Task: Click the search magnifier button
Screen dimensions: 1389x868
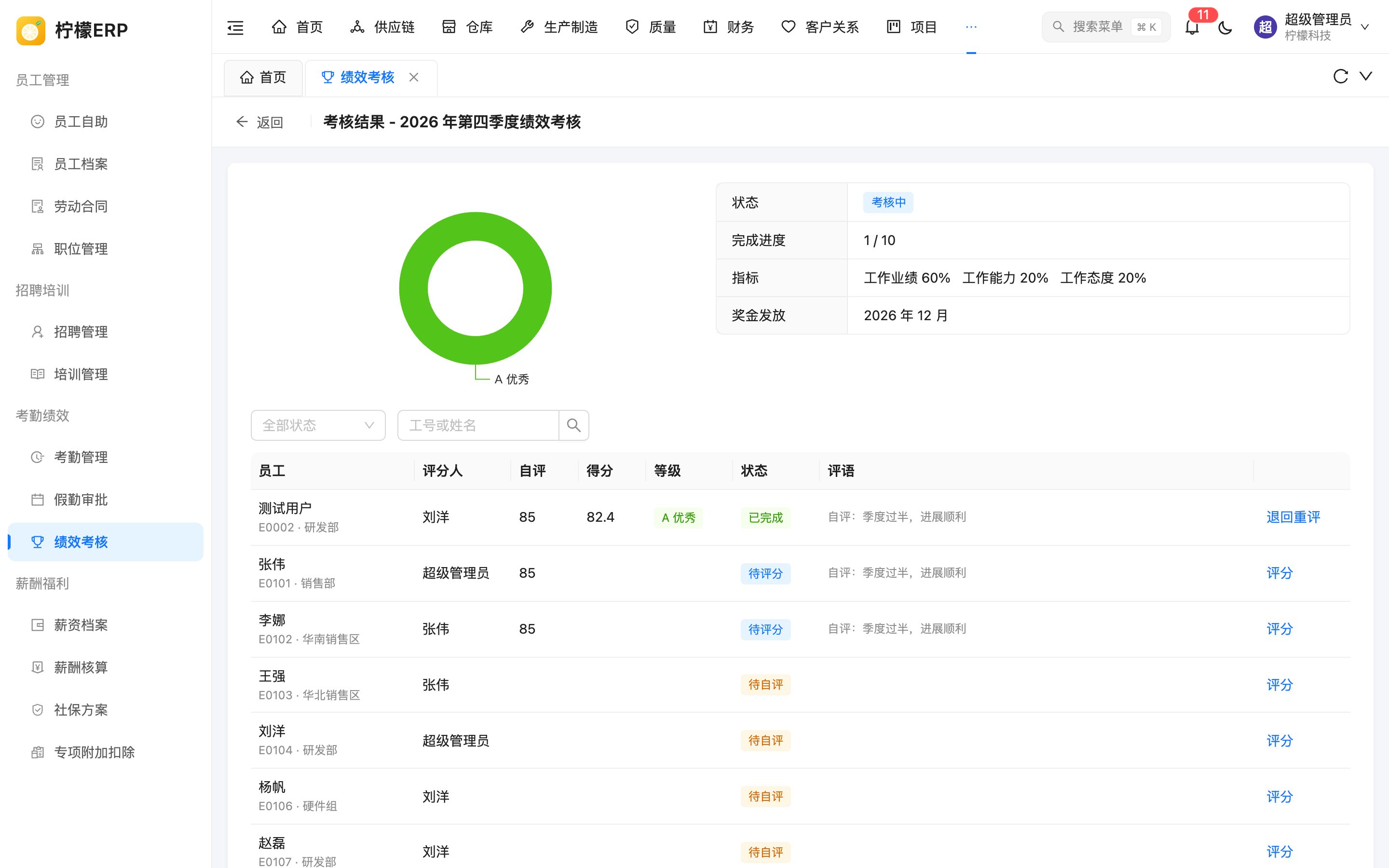Action: pyautogui.click(x=573, y=425)
